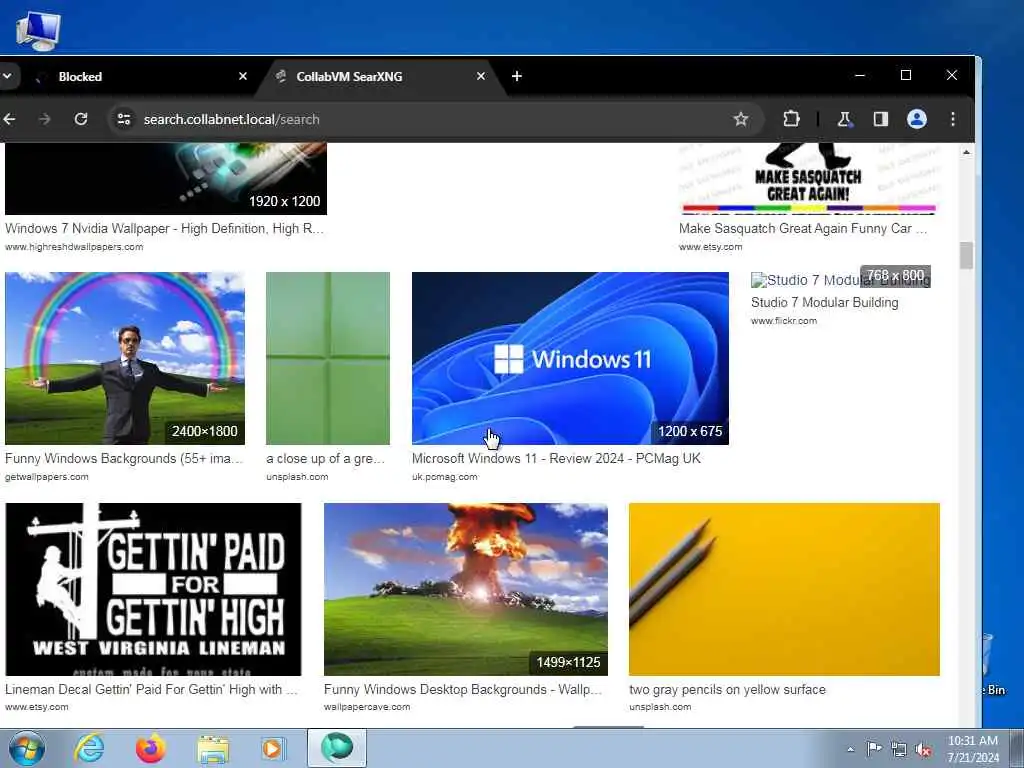Open the Windows 7 Nvidia Wallpaper thumbnail
Image resolution: width=1024 pixels, height=768 pixels.
coord(166,178)
